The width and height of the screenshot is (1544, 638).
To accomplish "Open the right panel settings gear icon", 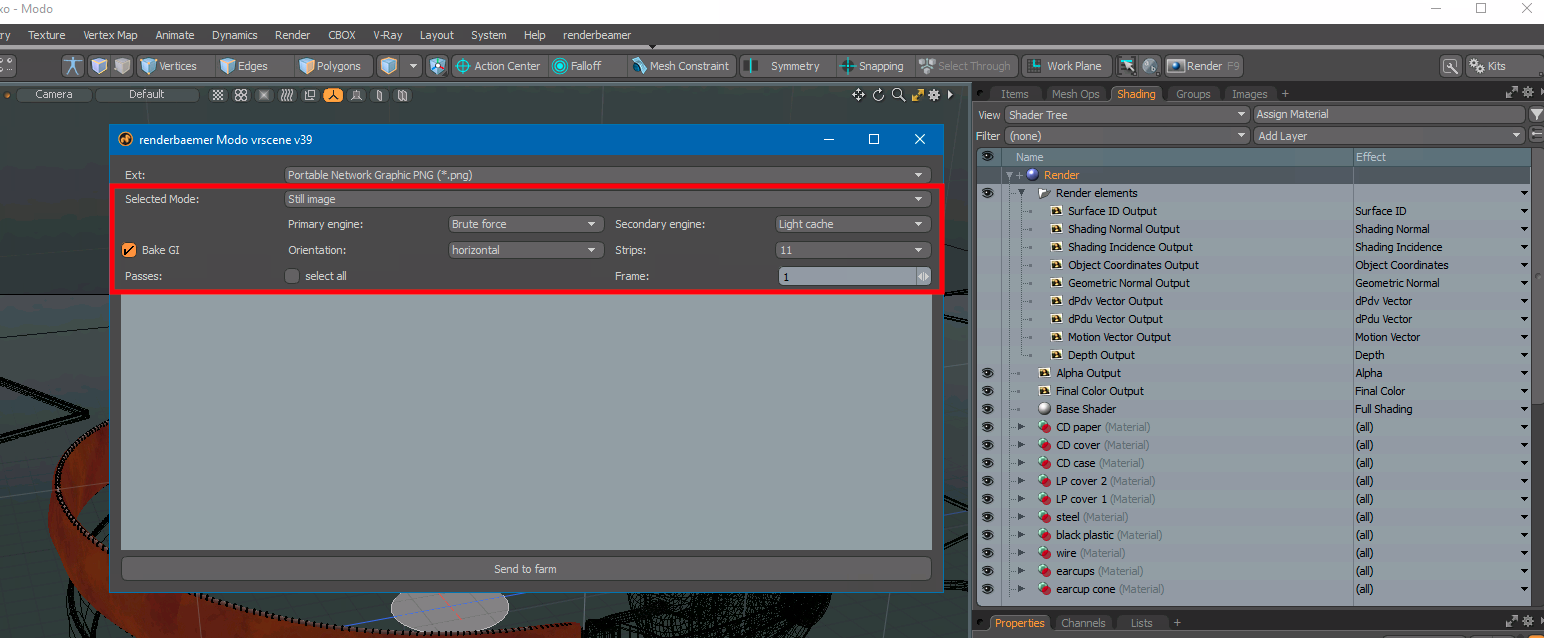I will click(1529, 93).
